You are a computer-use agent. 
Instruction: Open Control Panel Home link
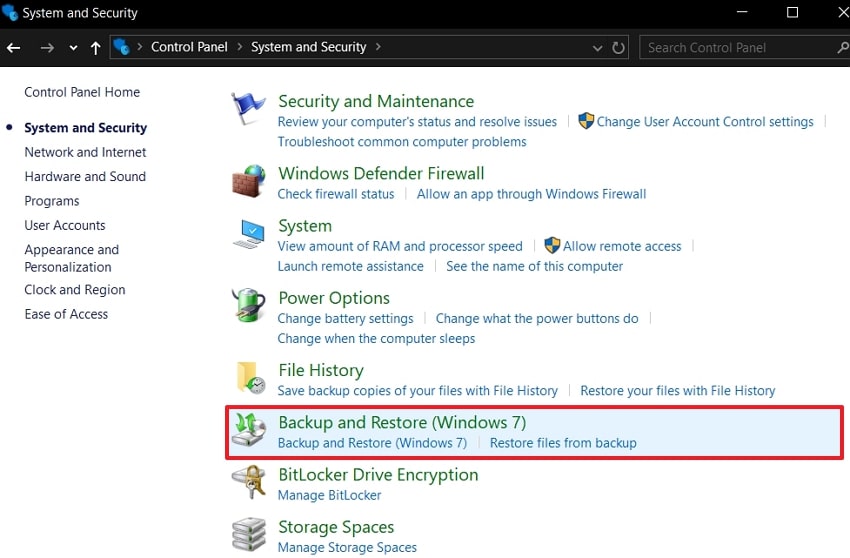click(82, 92)
